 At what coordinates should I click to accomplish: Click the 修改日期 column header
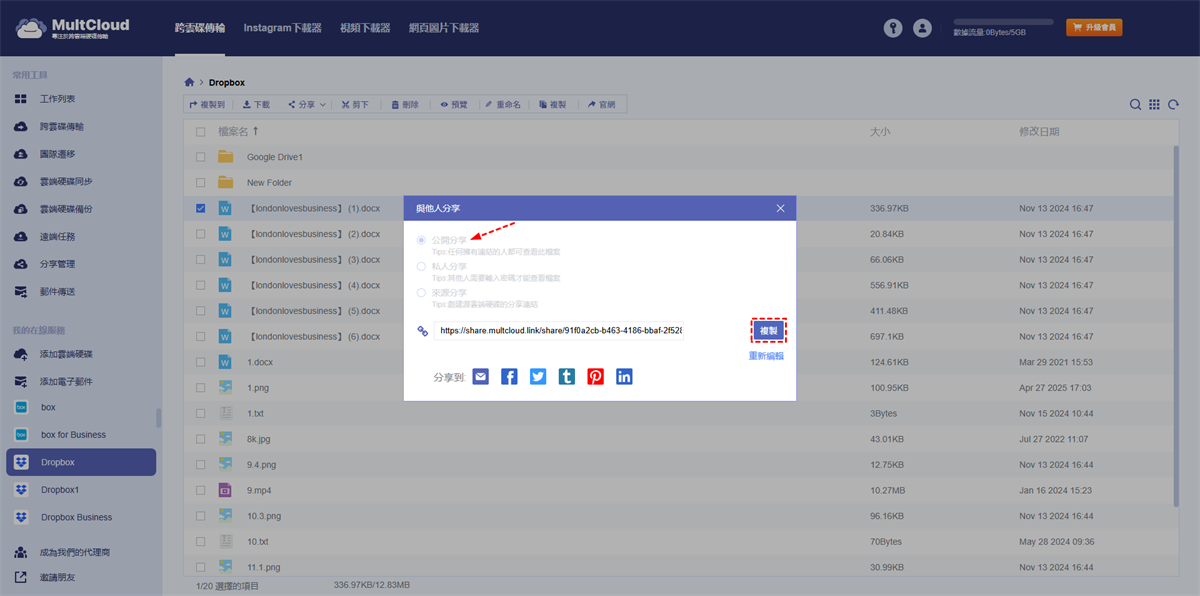pyautogui.click(x=1039, y=131)
